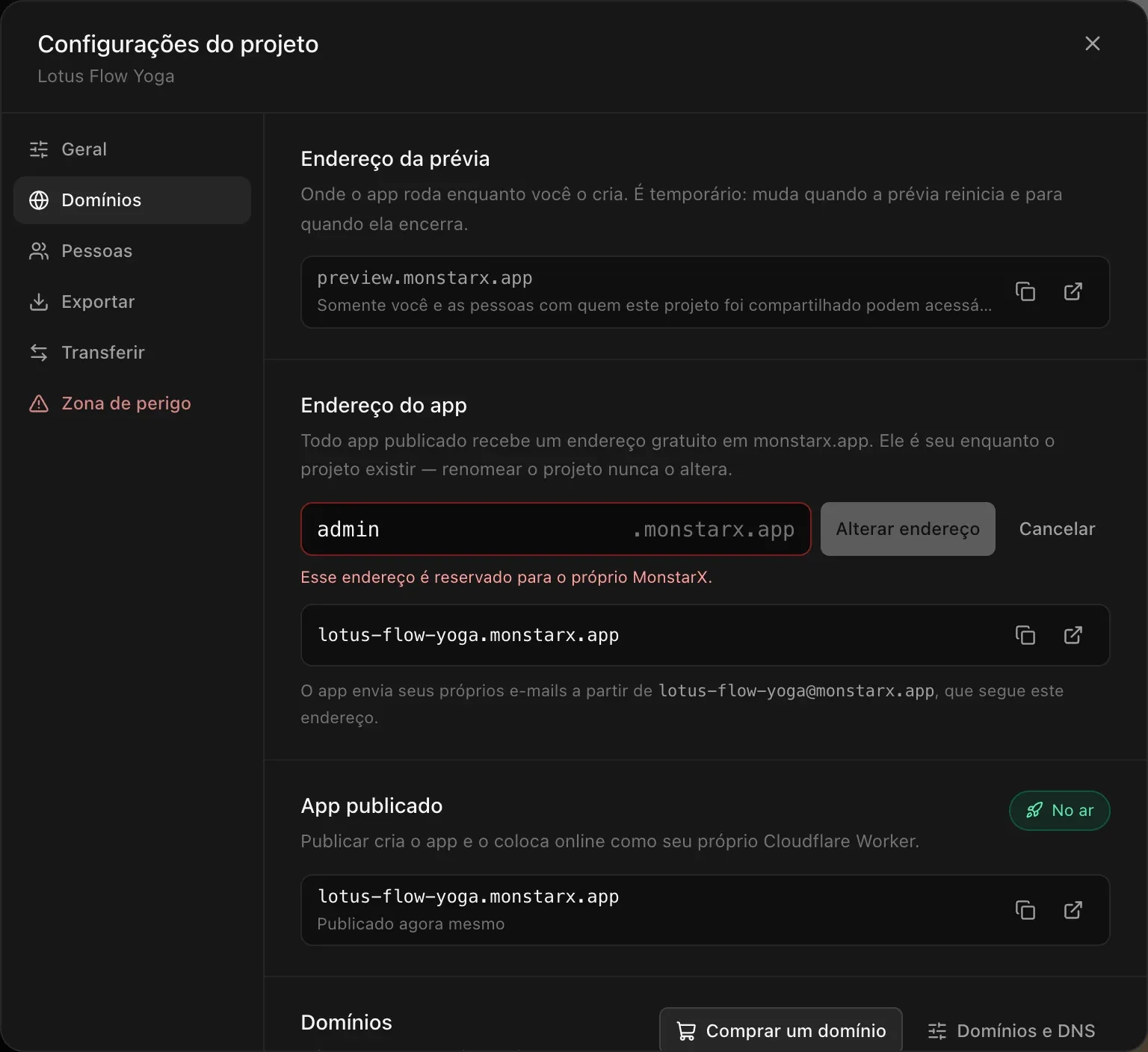
Task: Click the '.monstarx.app' suffix in the input
Action: click(x=713, y=530)
